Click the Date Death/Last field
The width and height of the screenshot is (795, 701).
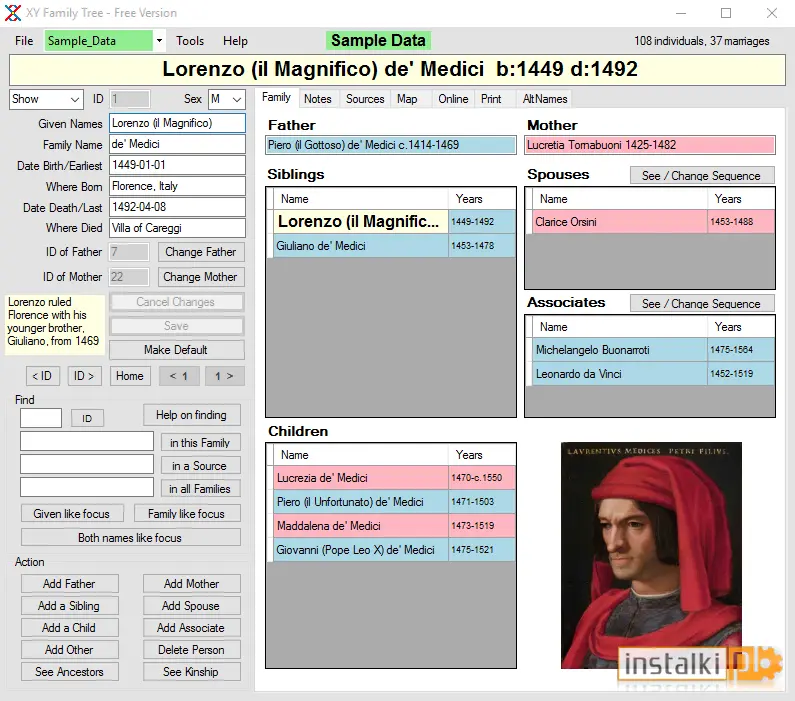click(177, 207)
